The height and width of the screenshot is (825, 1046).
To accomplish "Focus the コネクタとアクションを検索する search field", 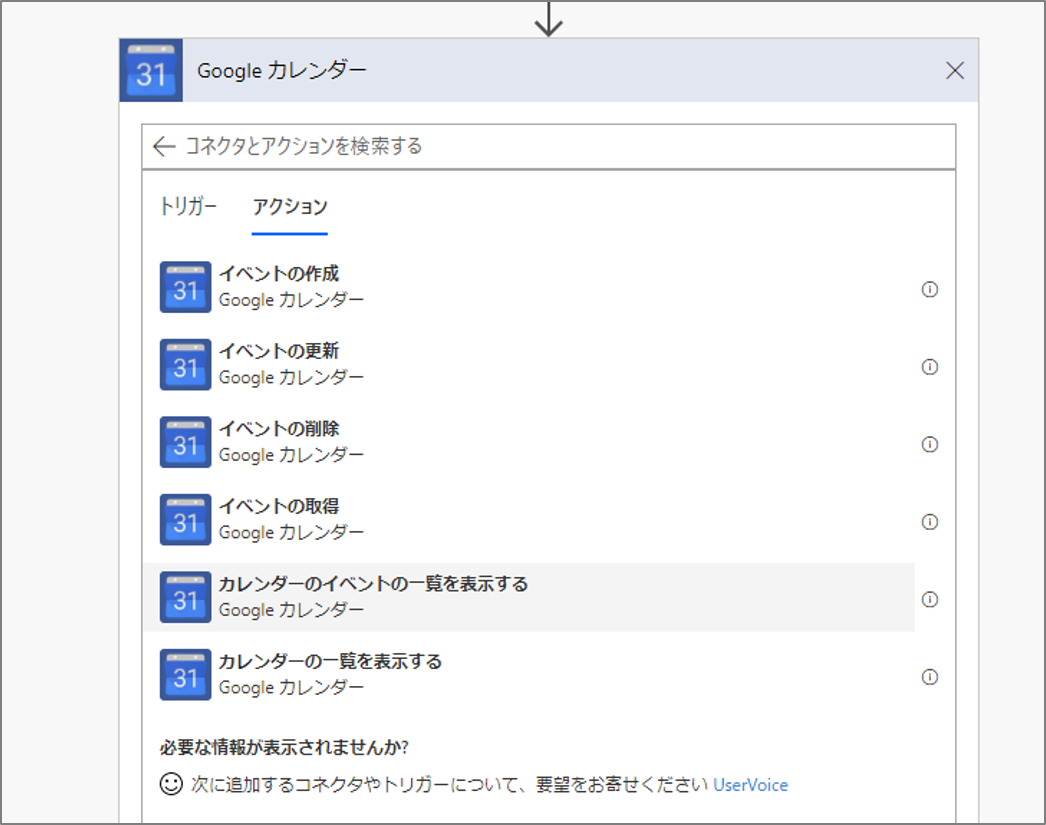I will click(548, 146).
